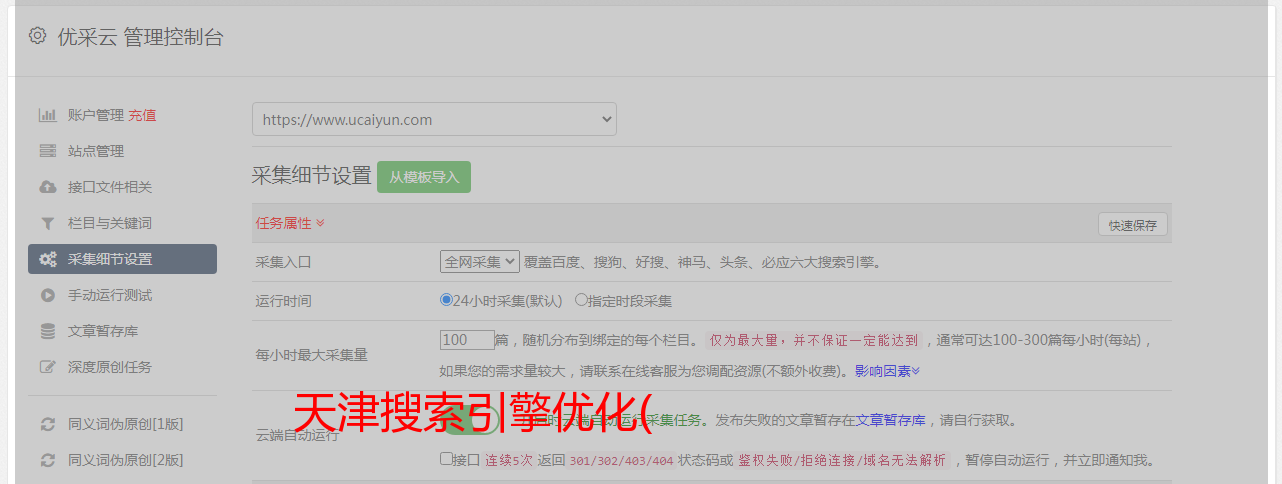
Task: Expand the 影响因素 link
Action: click(x=887, y=370)
